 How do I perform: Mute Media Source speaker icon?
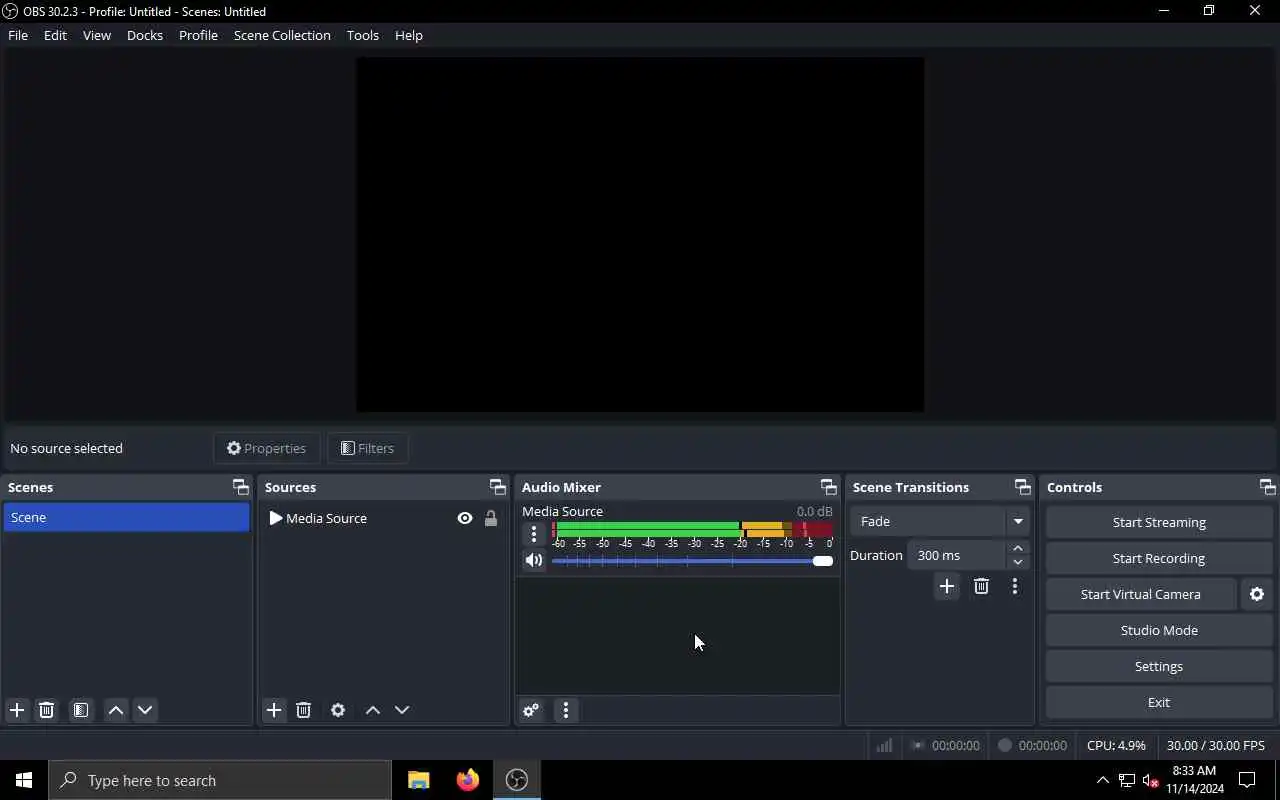pos(534,561)
